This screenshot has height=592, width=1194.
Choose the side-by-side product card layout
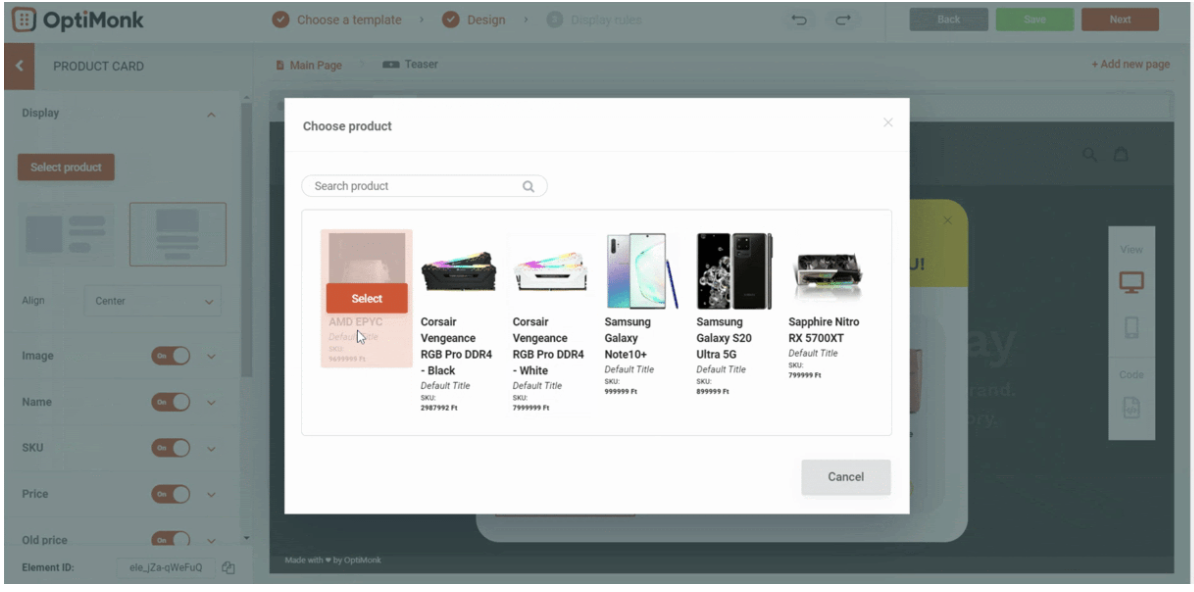66,234
